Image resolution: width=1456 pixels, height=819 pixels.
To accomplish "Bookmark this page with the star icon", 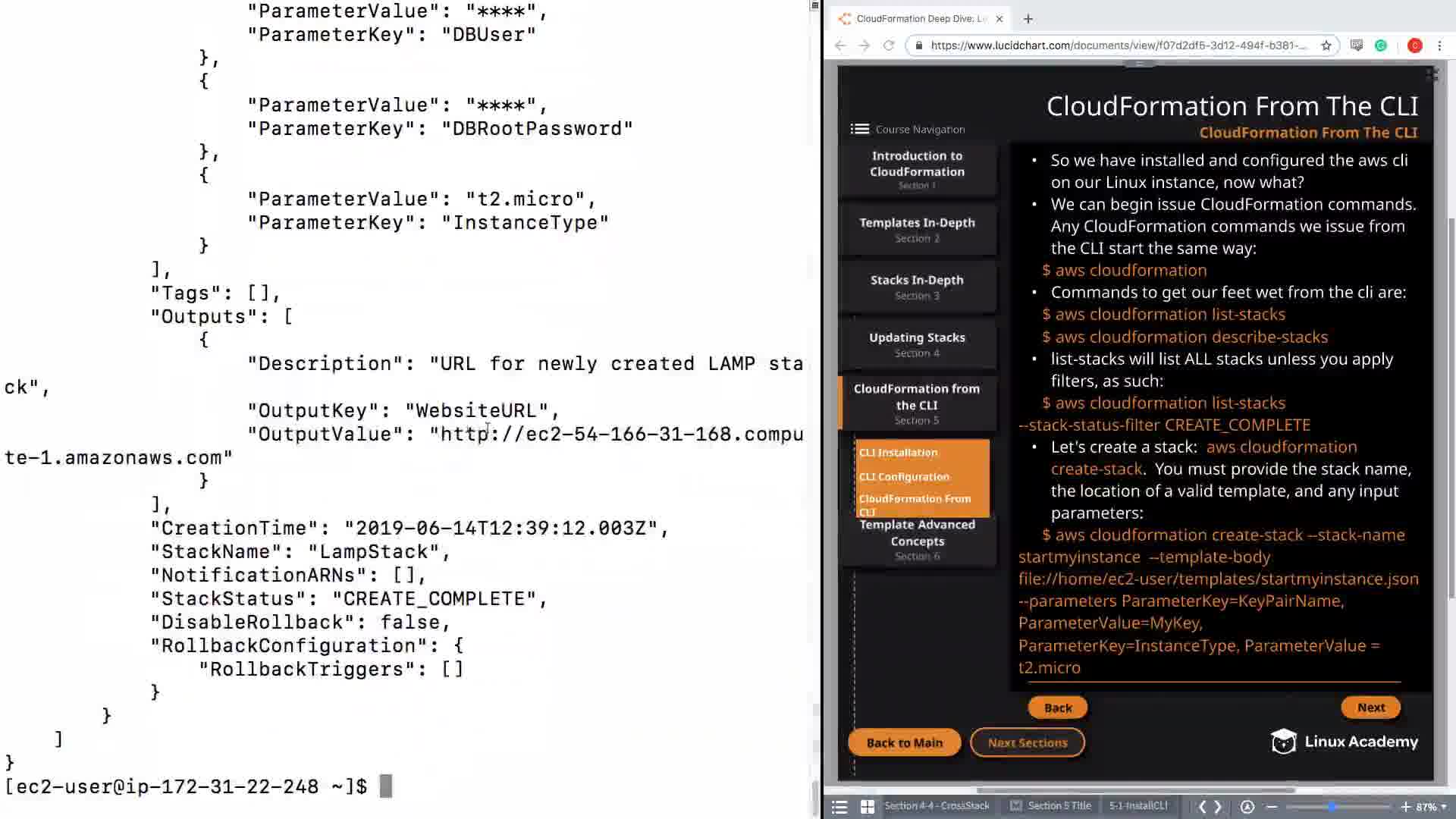I will tap(1326, 45).
